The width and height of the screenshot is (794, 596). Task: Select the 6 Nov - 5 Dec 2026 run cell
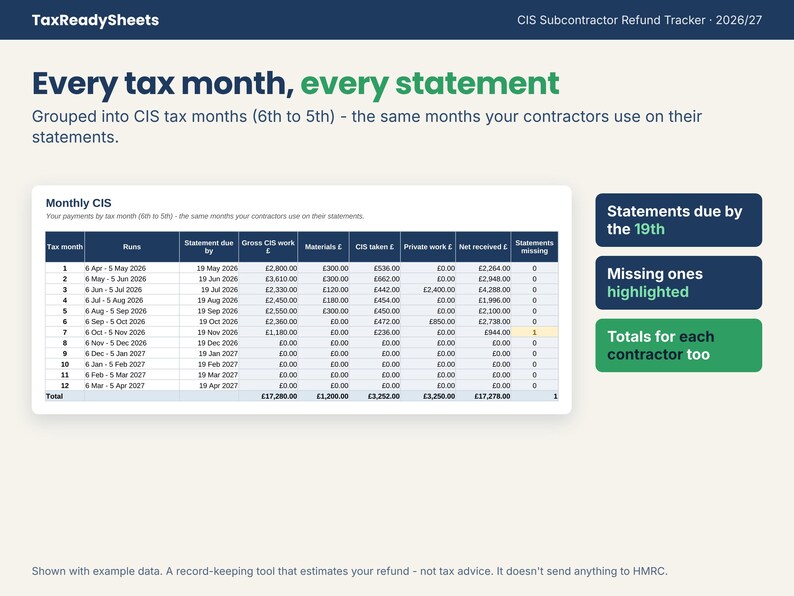pos(132,343)
